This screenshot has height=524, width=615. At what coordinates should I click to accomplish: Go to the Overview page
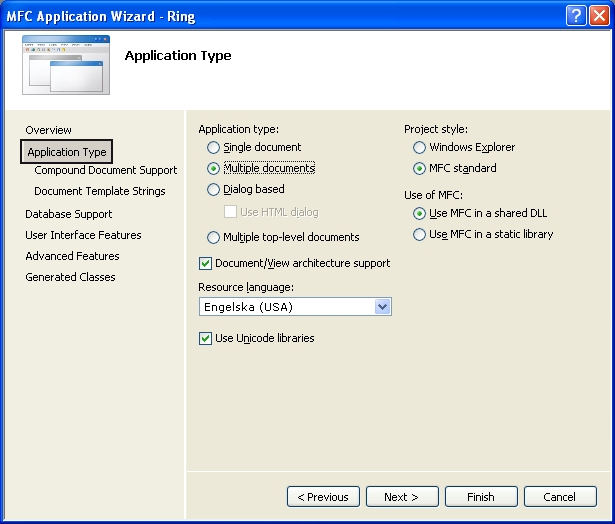48,130
